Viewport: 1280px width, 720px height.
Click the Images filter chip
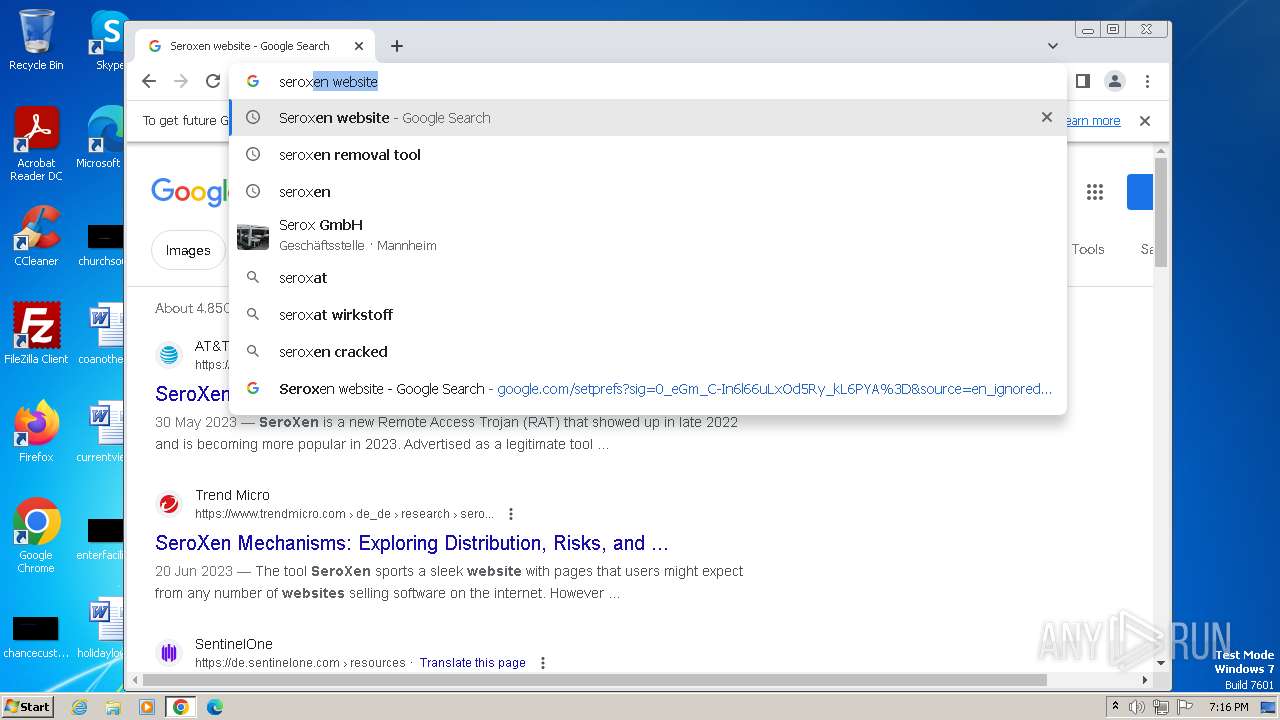click(188, 250)
